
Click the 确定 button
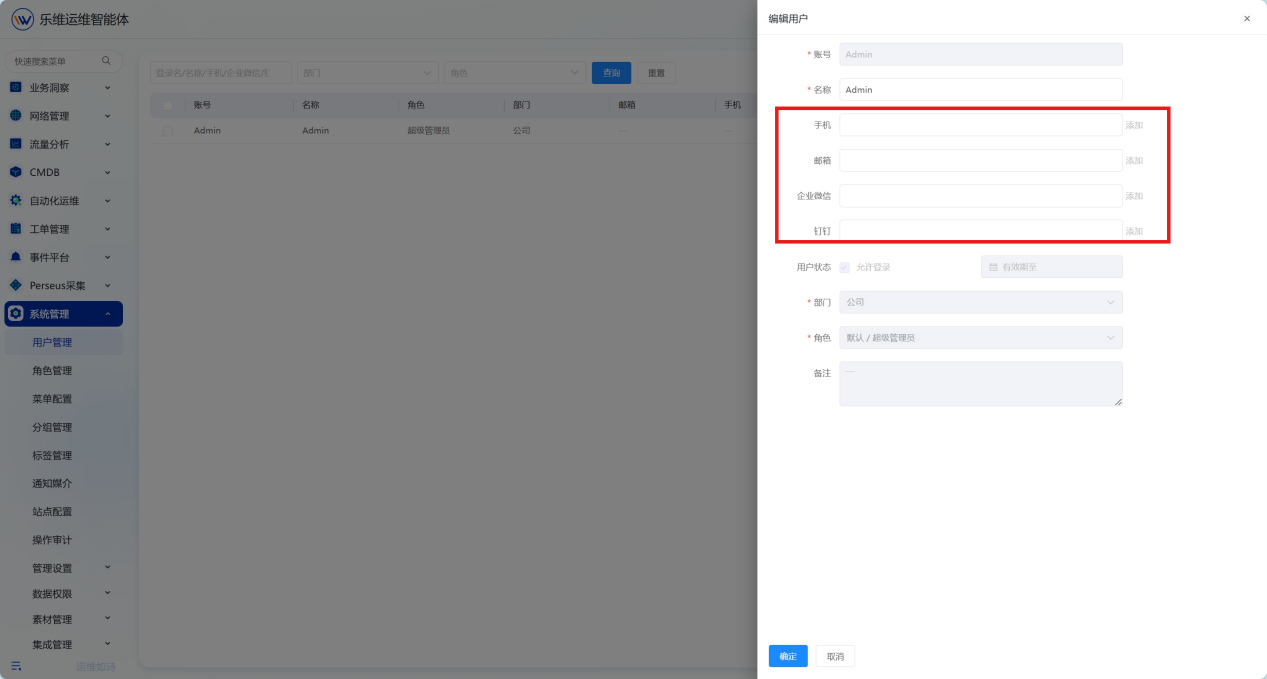coord(788,656)
